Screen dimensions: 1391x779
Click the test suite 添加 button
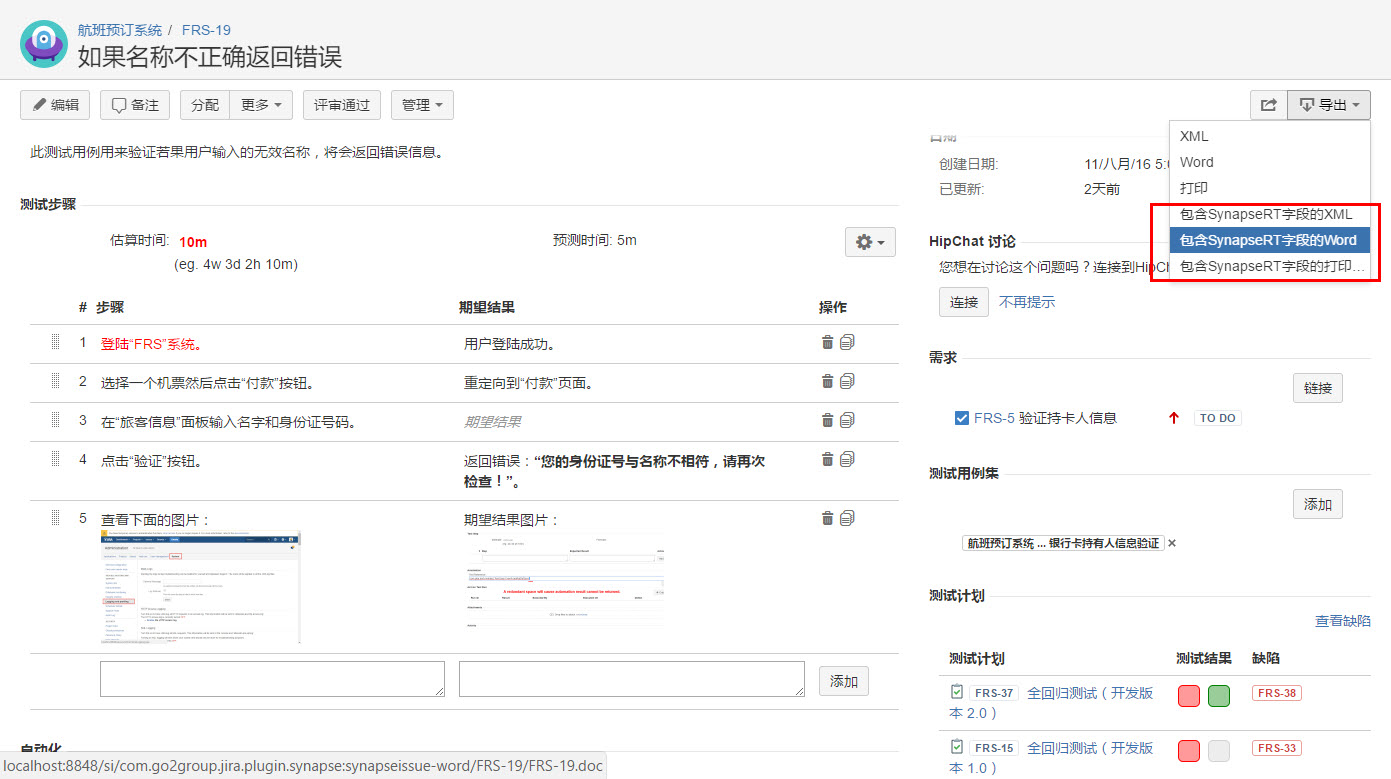[x=1318, y=505]
